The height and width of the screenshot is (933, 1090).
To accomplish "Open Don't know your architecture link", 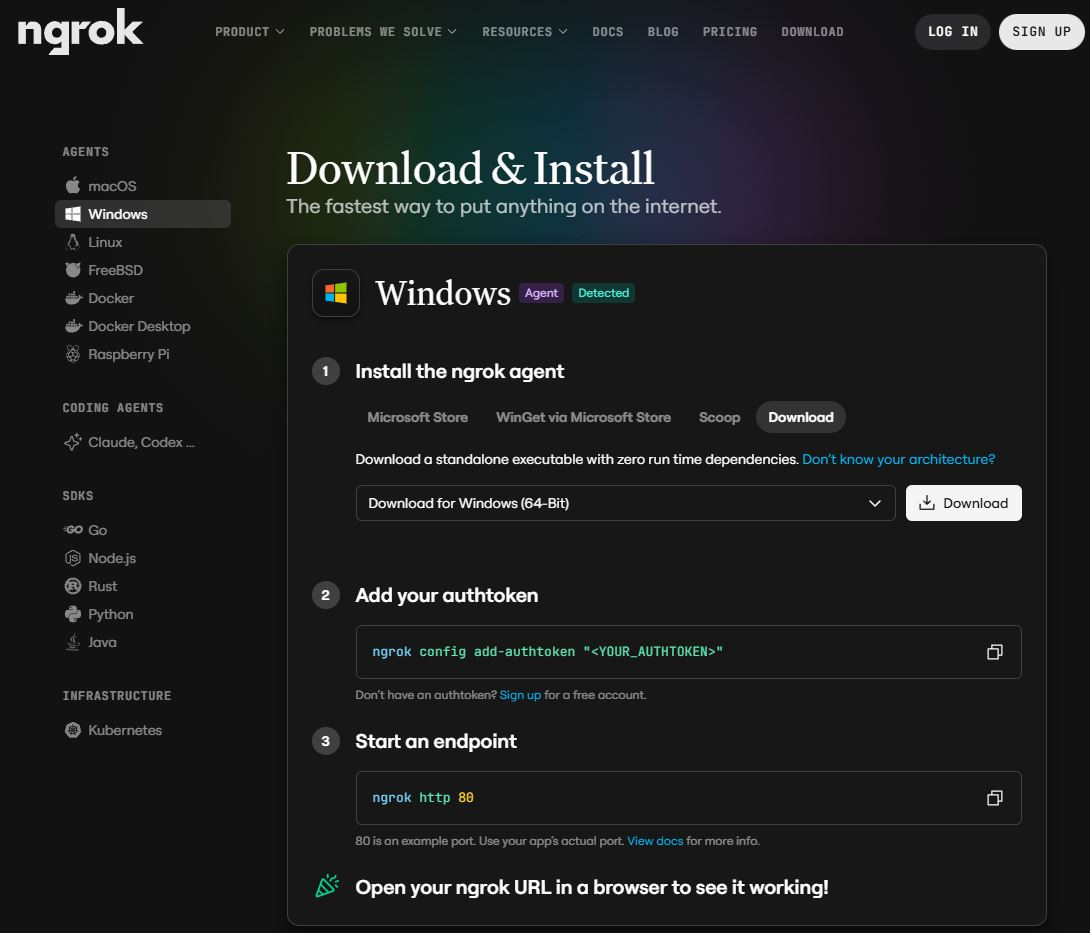I will click(898, 459).
